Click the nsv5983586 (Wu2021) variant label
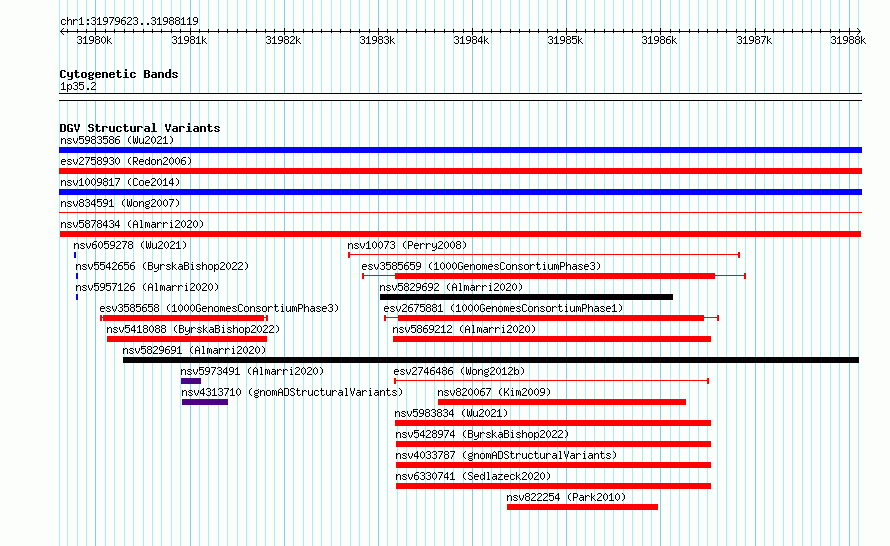This screenshot has height=546, width=890. pyautogui.click(x=117, y=140)
